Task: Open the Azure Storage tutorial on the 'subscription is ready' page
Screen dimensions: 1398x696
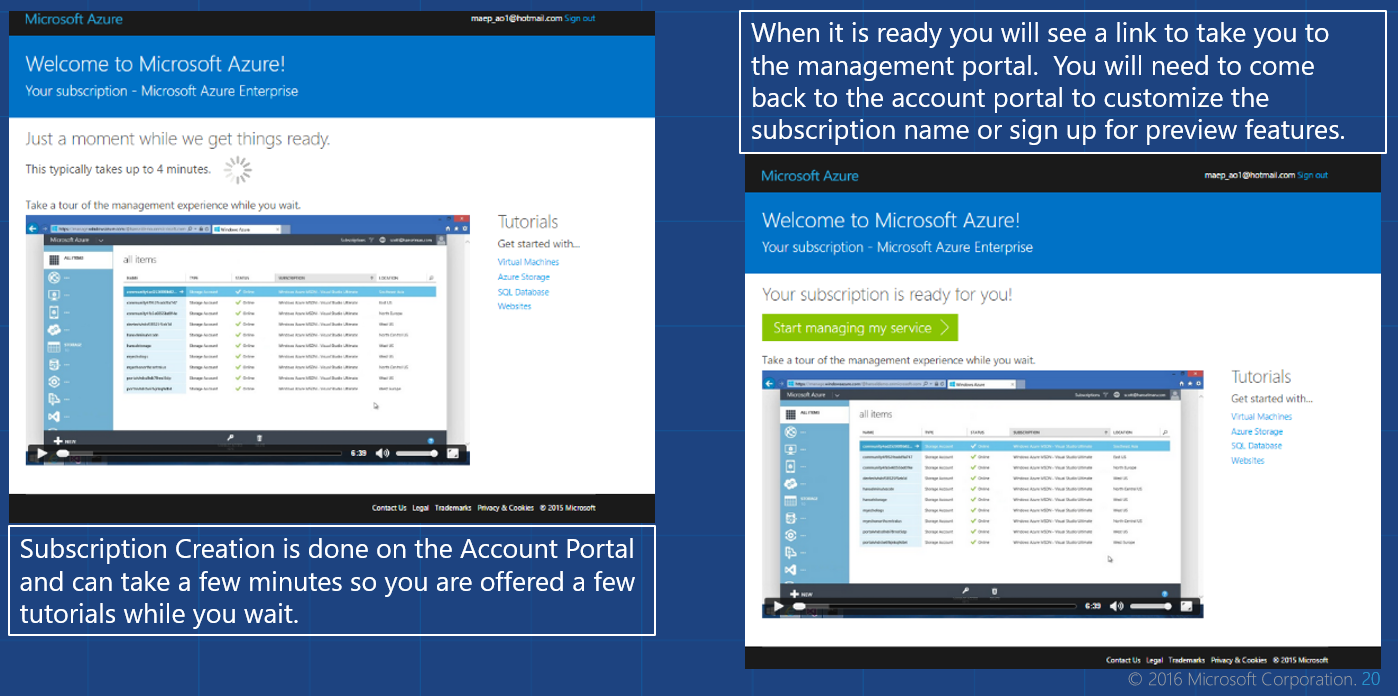Action: pyautogui.click(x=1257, y=431)
